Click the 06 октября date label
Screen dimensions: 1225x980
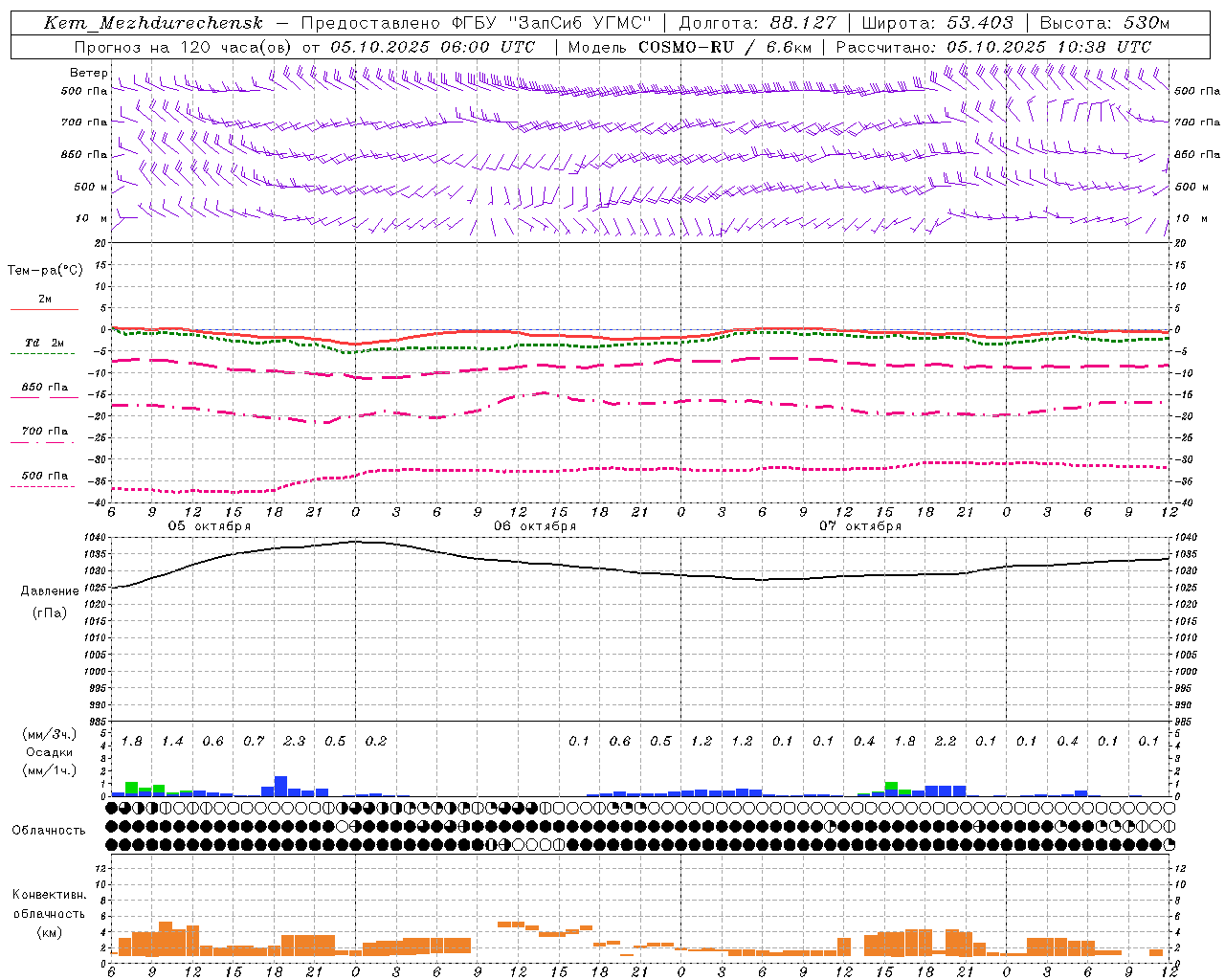[x=535, y=526]
